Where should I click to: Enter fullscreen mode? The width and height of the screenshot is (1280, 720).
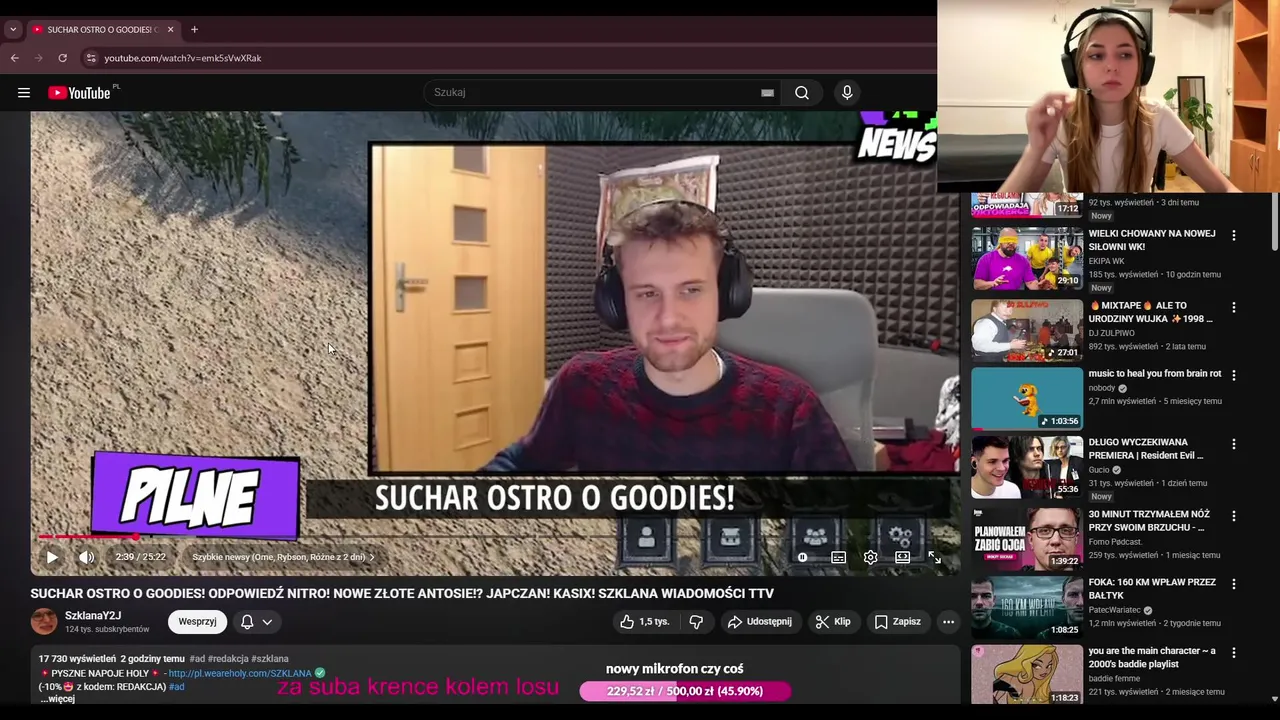pos(934,557)
